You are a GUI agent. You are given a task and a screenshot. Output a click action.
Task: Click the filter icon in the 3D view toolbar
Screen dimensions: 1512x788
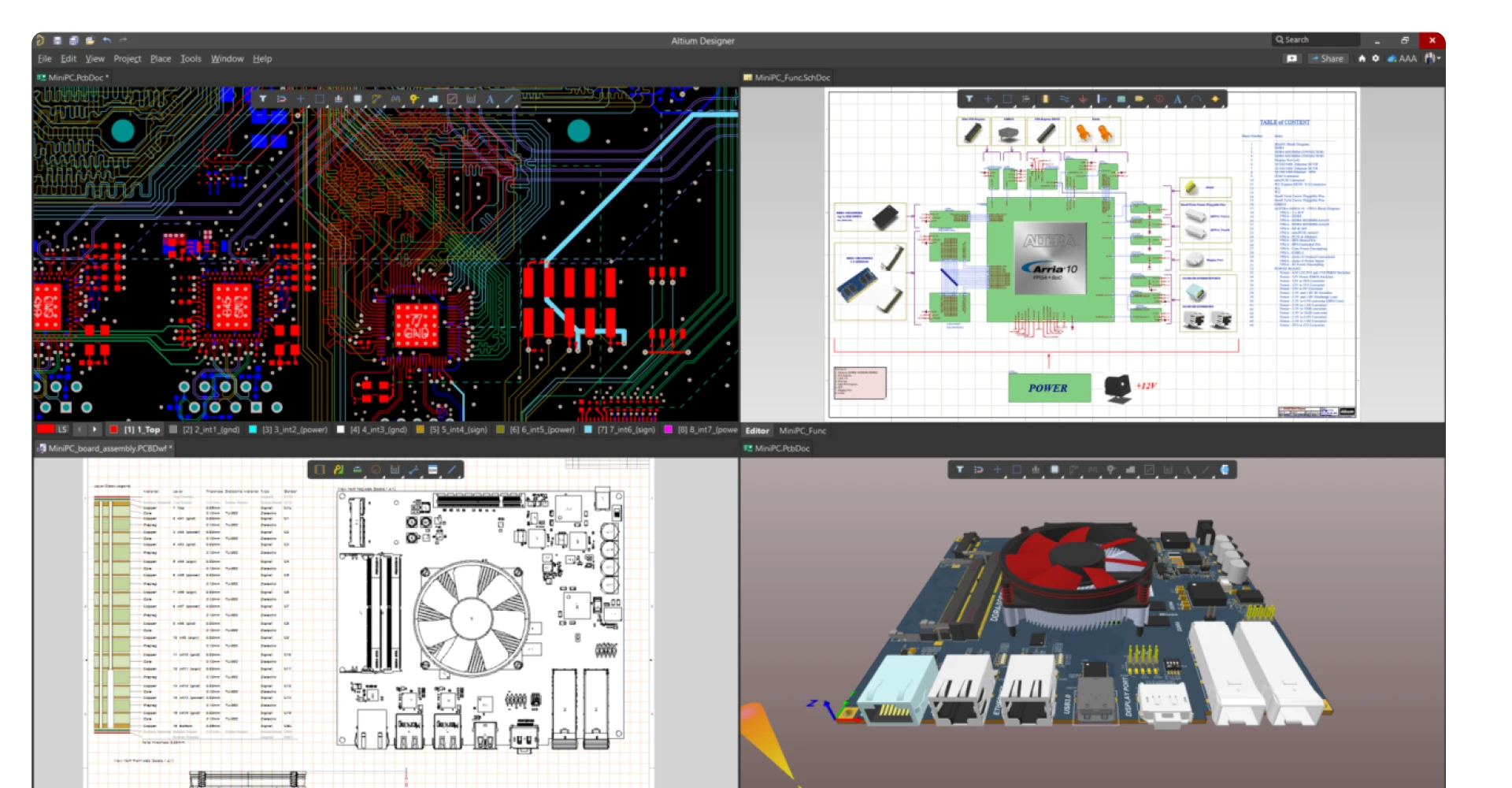click(x=959, y=470)
